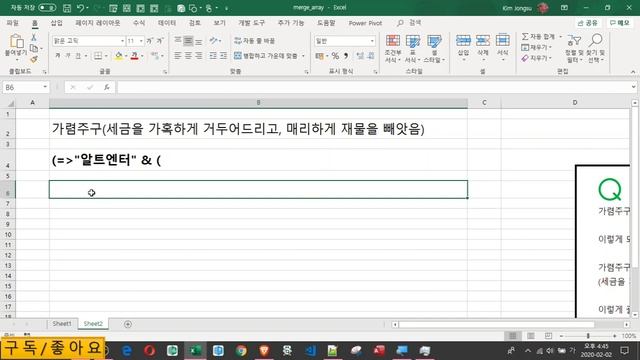
Task: Open the Insert (삽입) ribbon tab
Action: point(56,23)
